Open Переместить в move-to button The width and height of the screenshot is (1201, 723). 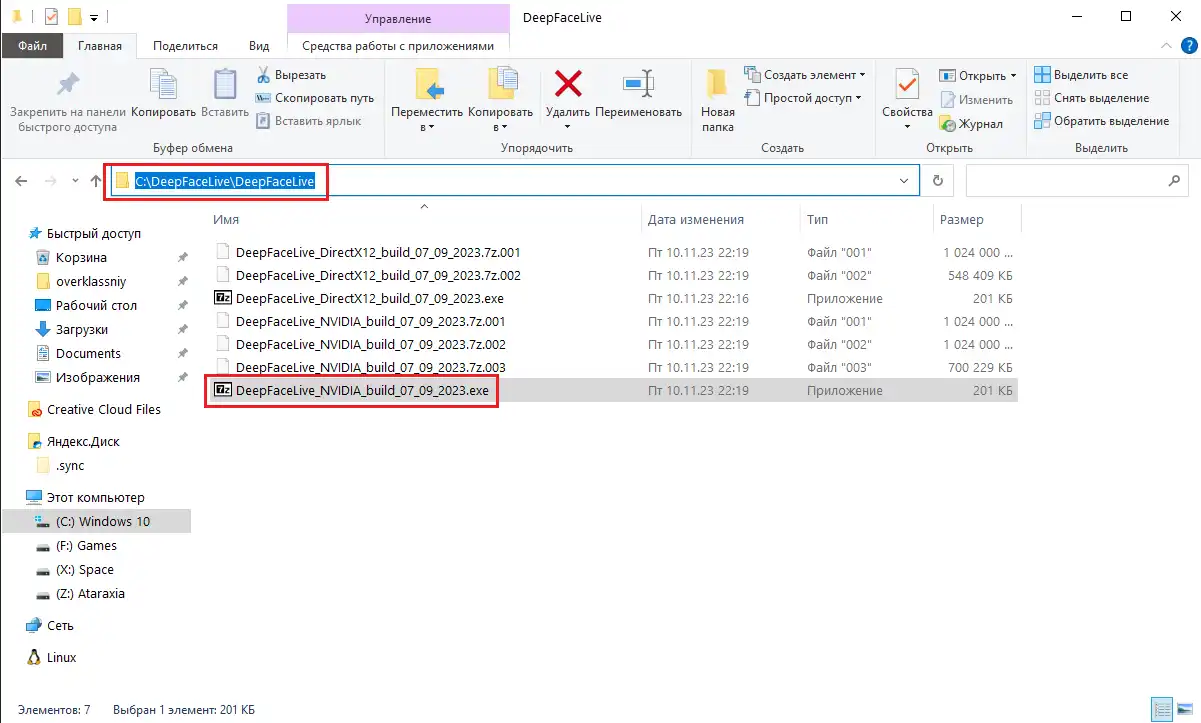click(427, 100)
